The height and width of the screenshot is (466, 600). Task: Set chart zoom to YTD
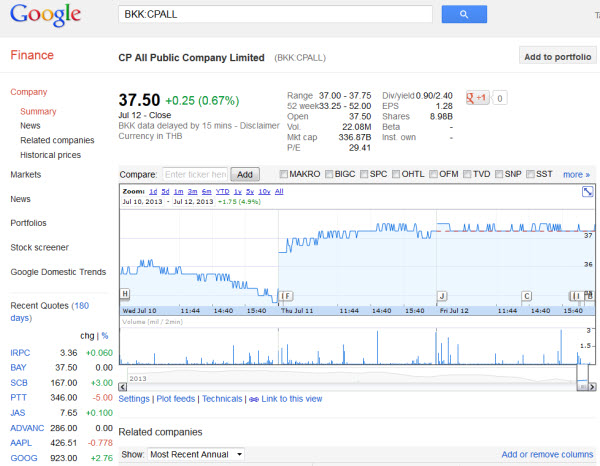pos(222,191)
